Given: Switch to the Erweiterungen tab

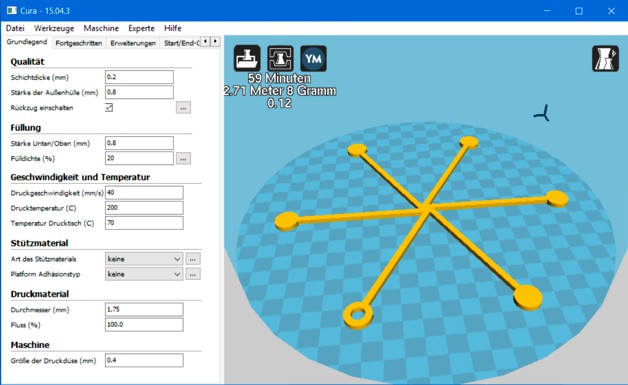Looking at the screenshot, I should coord(133,43).
